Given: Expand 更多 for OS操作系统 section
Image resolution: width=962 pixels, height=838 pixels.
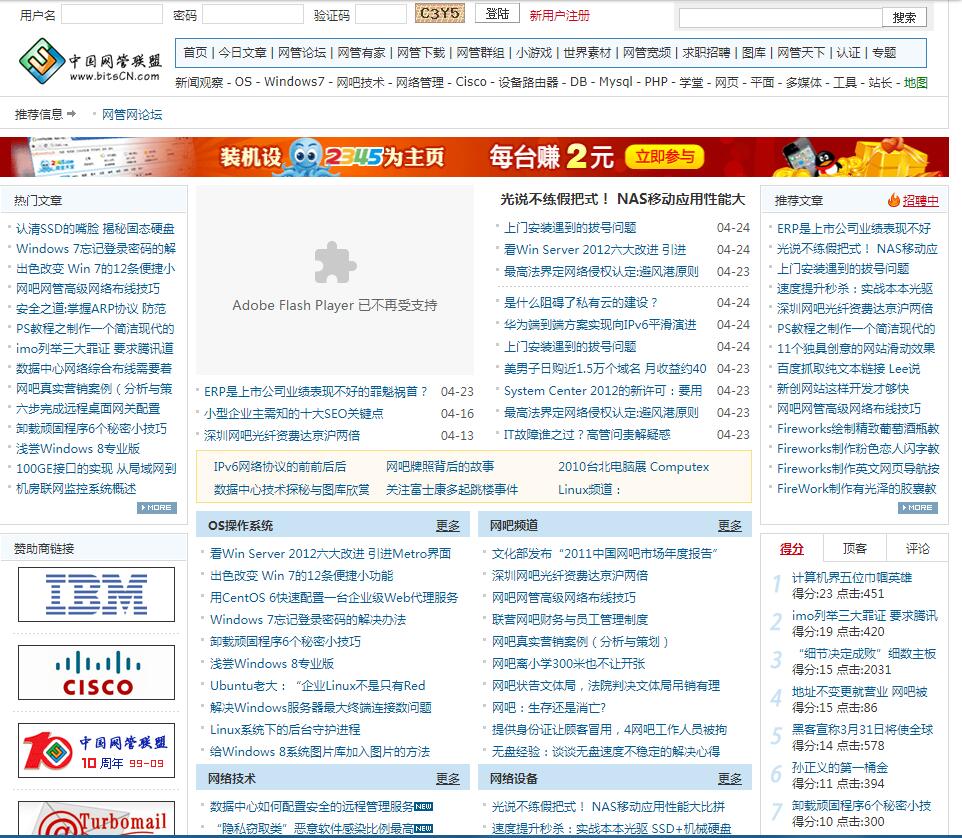Looking at the screenshot, I should (448, 526).
